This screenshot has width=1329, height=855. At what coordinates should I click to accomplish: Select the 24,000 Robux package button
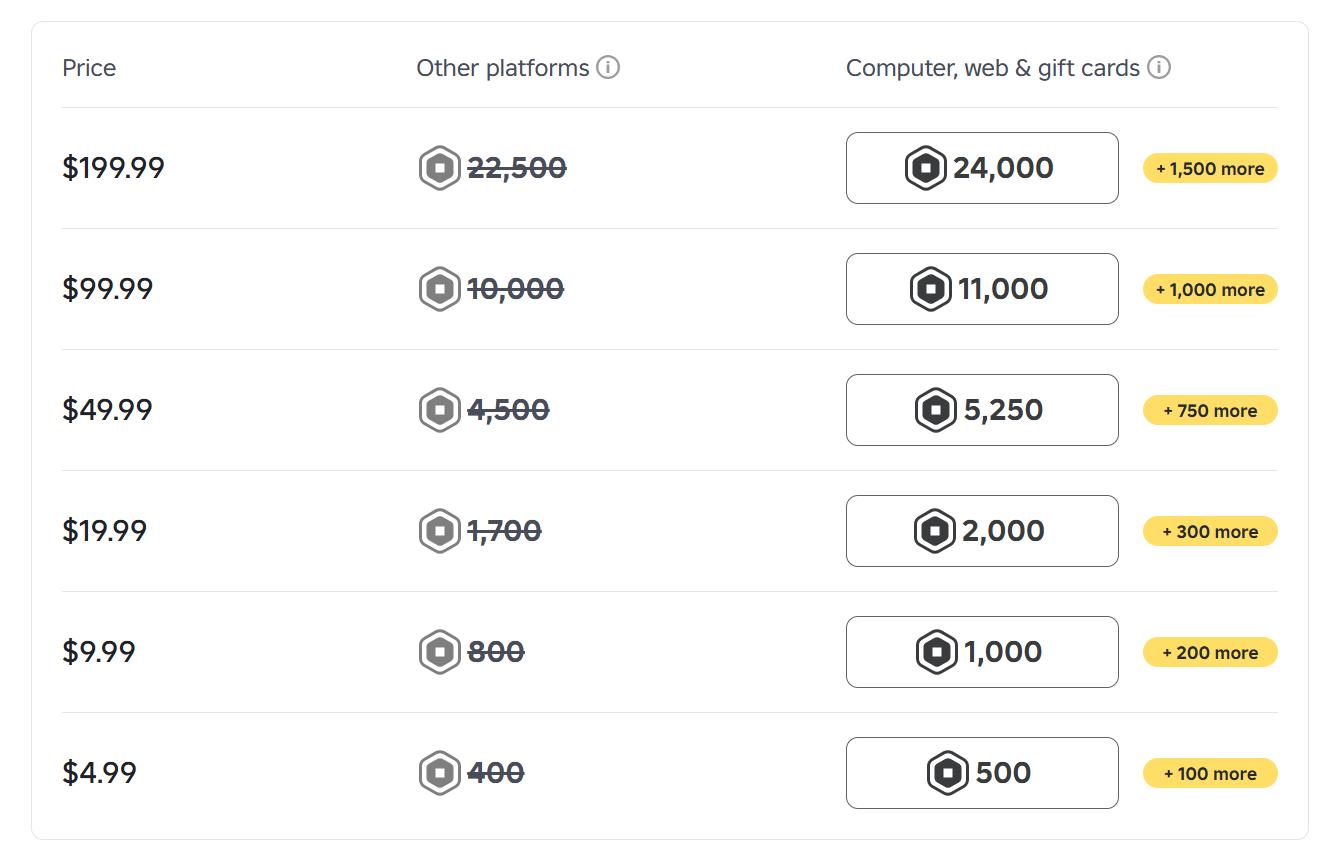(x=981, y=168)
